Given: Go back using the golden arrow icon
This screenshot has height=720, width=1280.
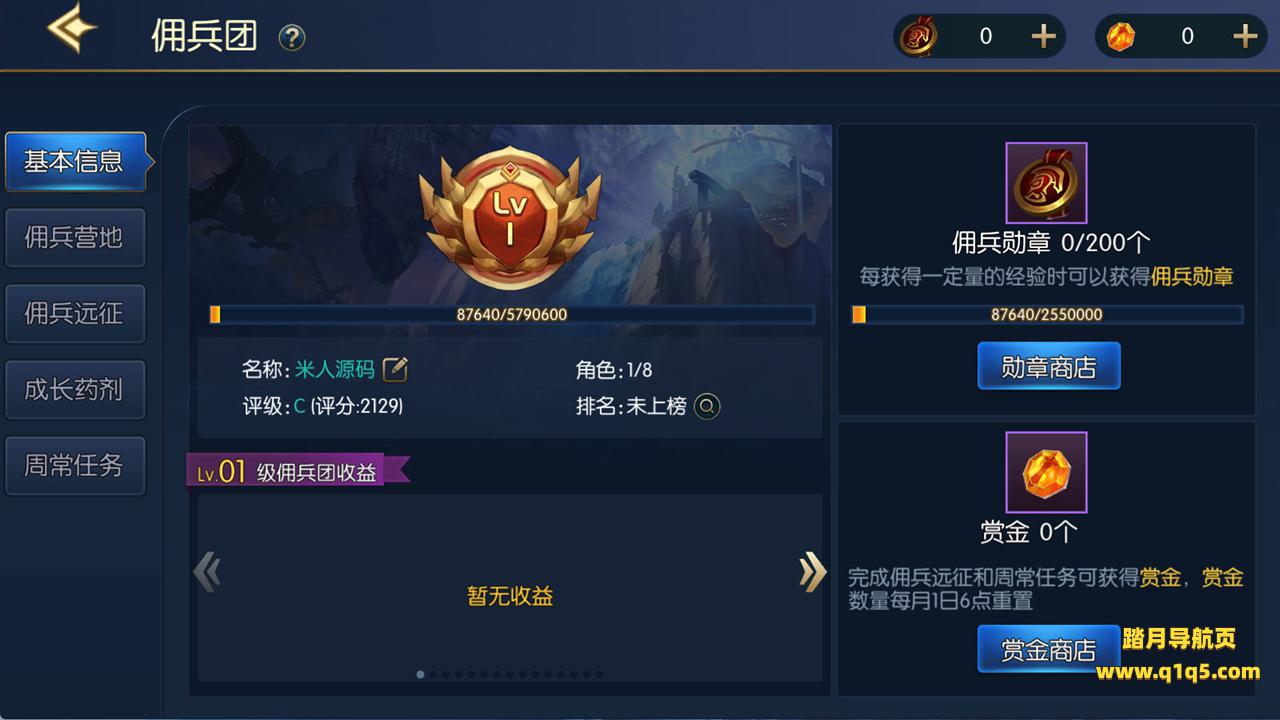Looking at the screenshot, I should [x=71, y=28].
